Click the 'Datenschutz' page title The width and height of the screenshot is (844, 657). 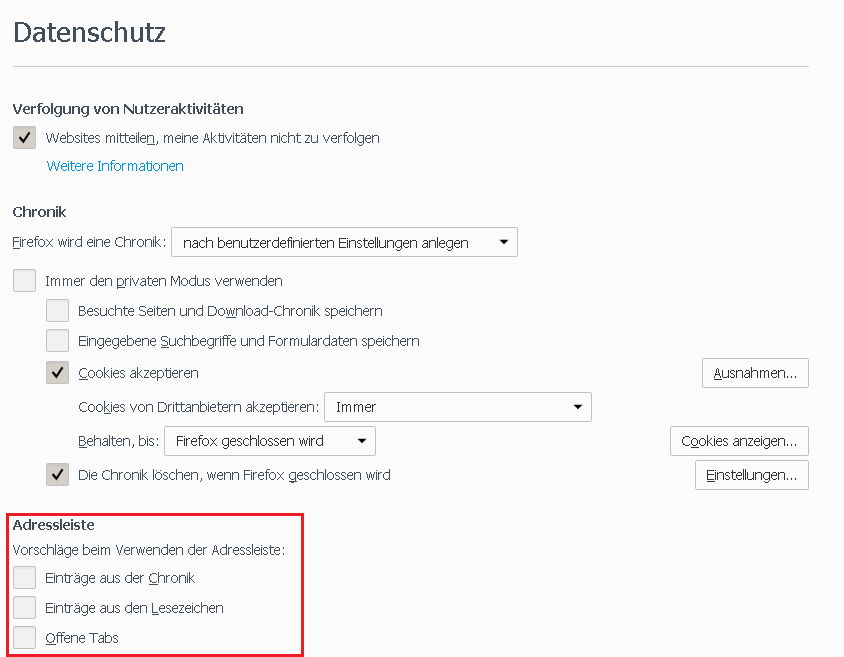point(89,32)
